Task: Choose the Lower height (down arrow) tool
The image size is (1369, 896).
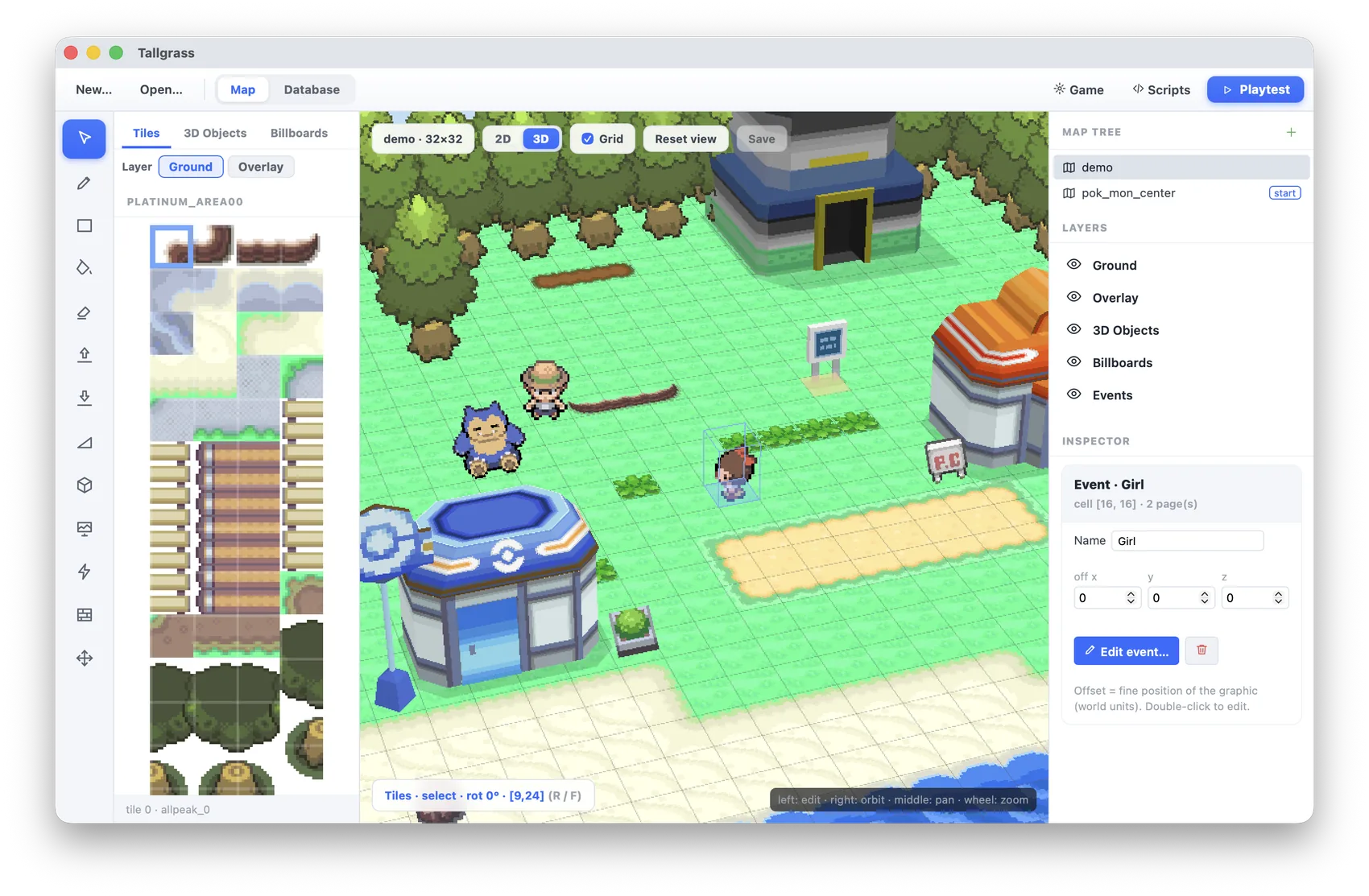Action: (85, 398)
